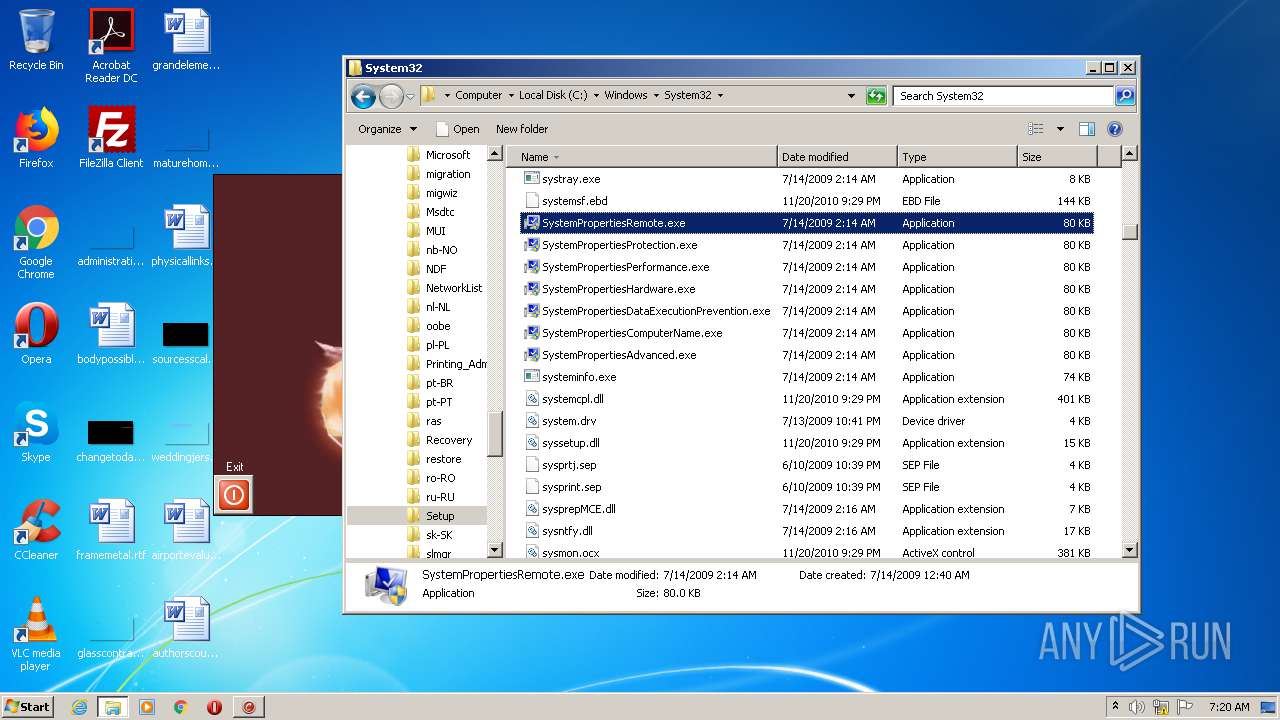Open media player taskbar icon
The height and width of the screenshot is (720, 1280).
[x=147, y=707]
